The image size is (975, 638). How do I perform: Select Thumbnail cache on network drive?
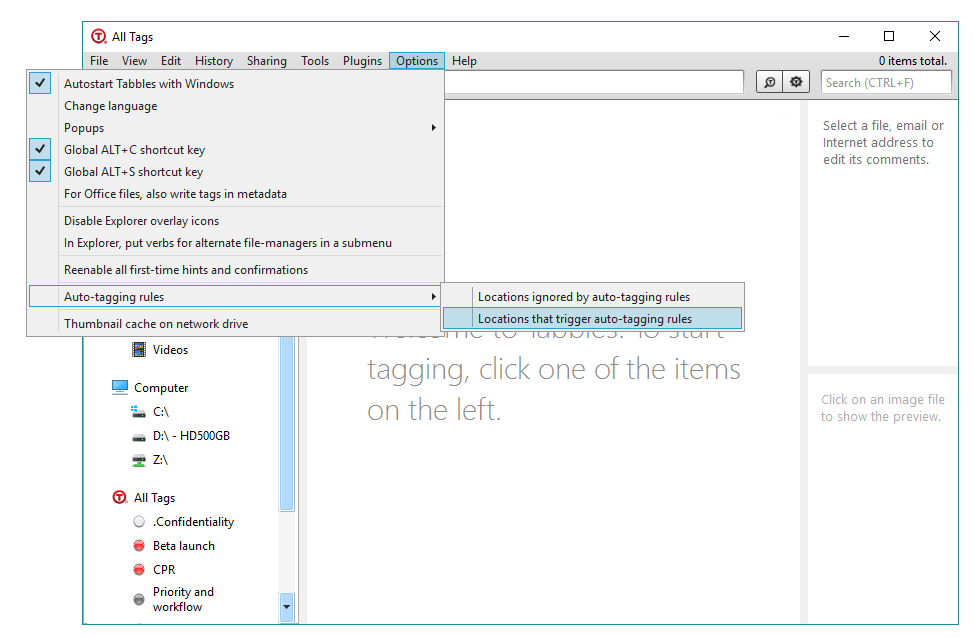(236, 324)
